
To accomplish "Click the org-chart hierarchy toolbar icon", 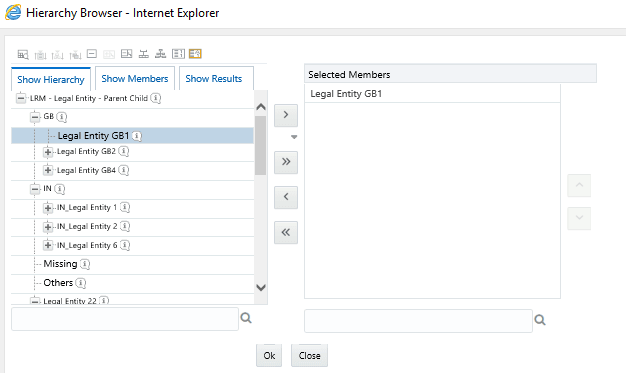I will (x=160, y=54).
